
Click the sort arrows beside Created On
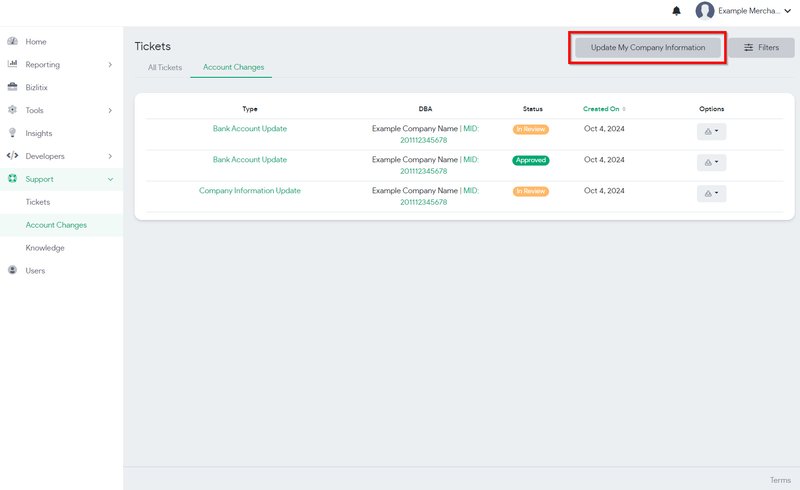624,109
